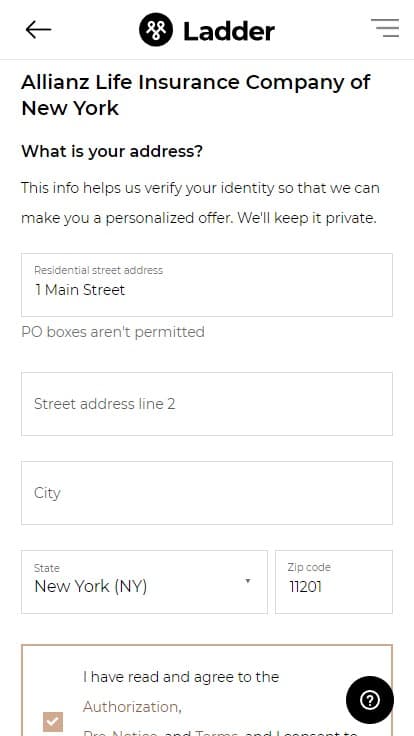Expand the State dropdown showing New York (NY)

tap(144, 582)
